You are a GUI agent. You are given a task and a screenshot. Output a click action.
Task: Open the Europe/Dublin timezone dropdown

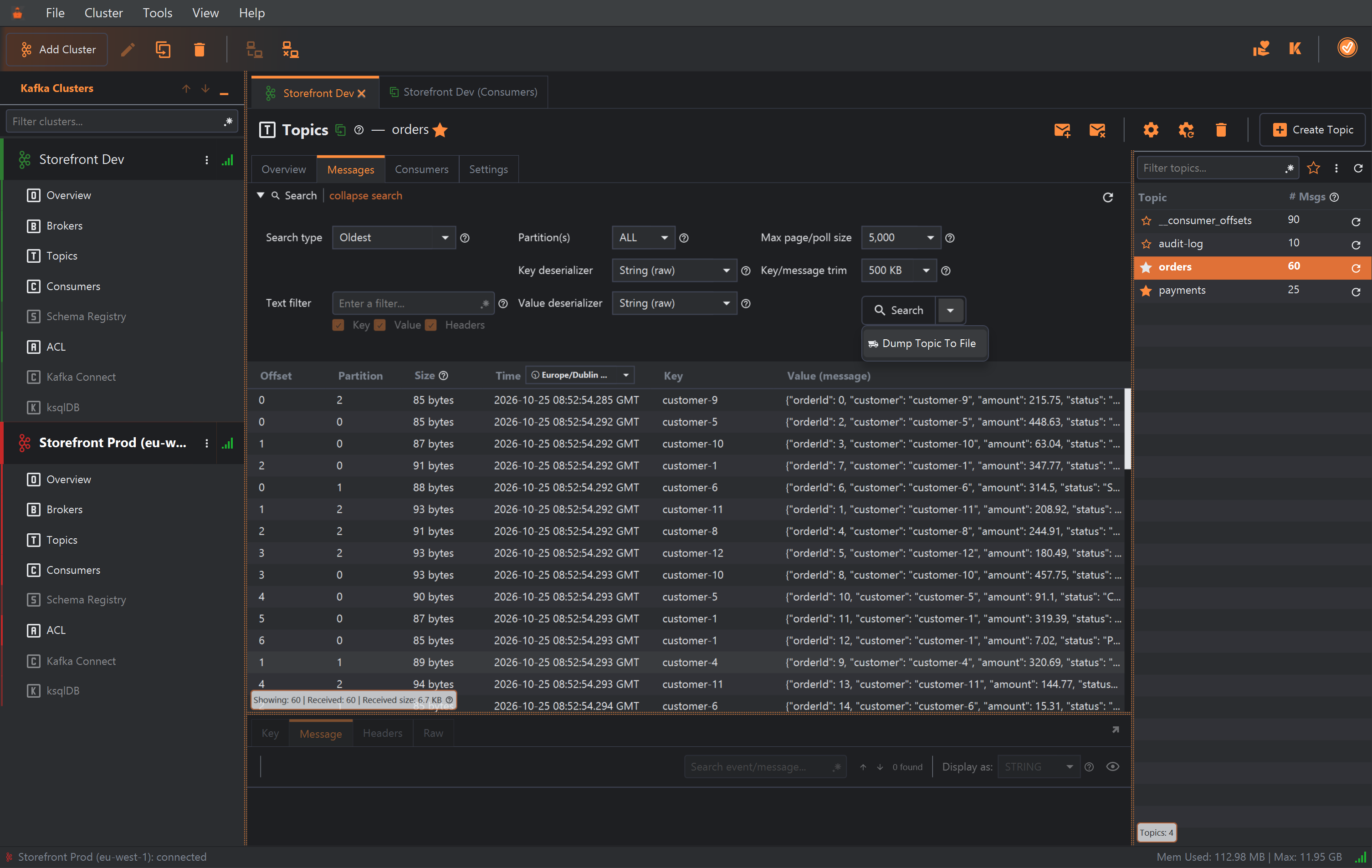point(580,375)
